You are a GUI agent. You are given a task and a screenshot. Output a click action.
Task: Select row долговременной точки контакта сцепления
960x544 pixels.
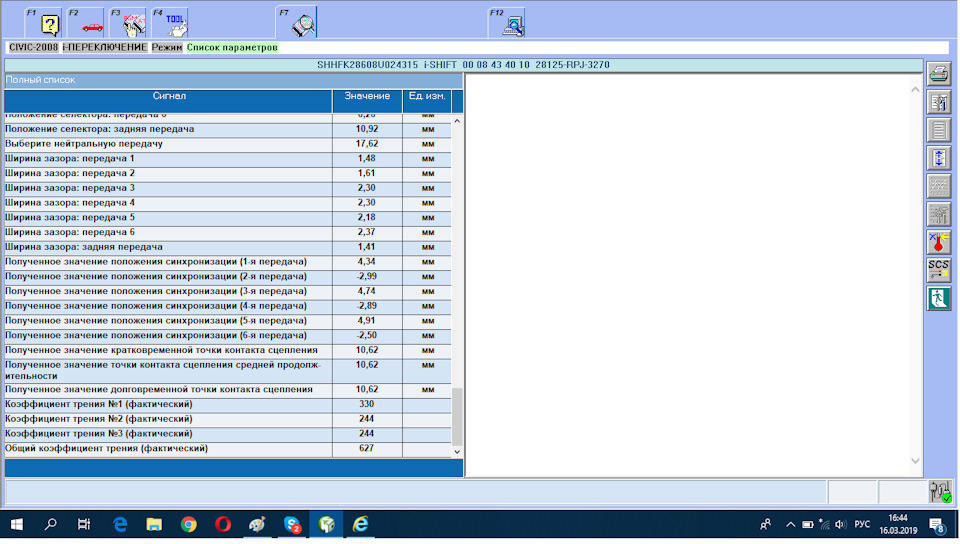[x=228, y=390]
